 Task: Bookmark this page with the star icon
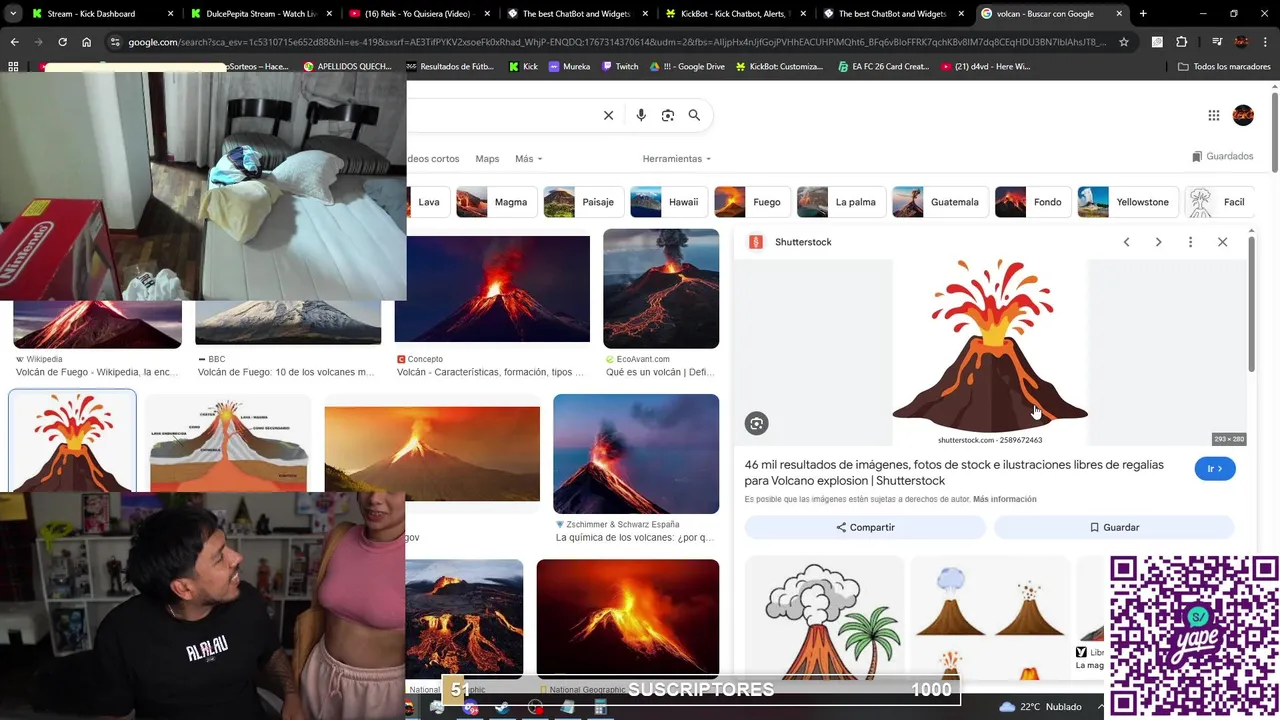[x=1124, y=42]
